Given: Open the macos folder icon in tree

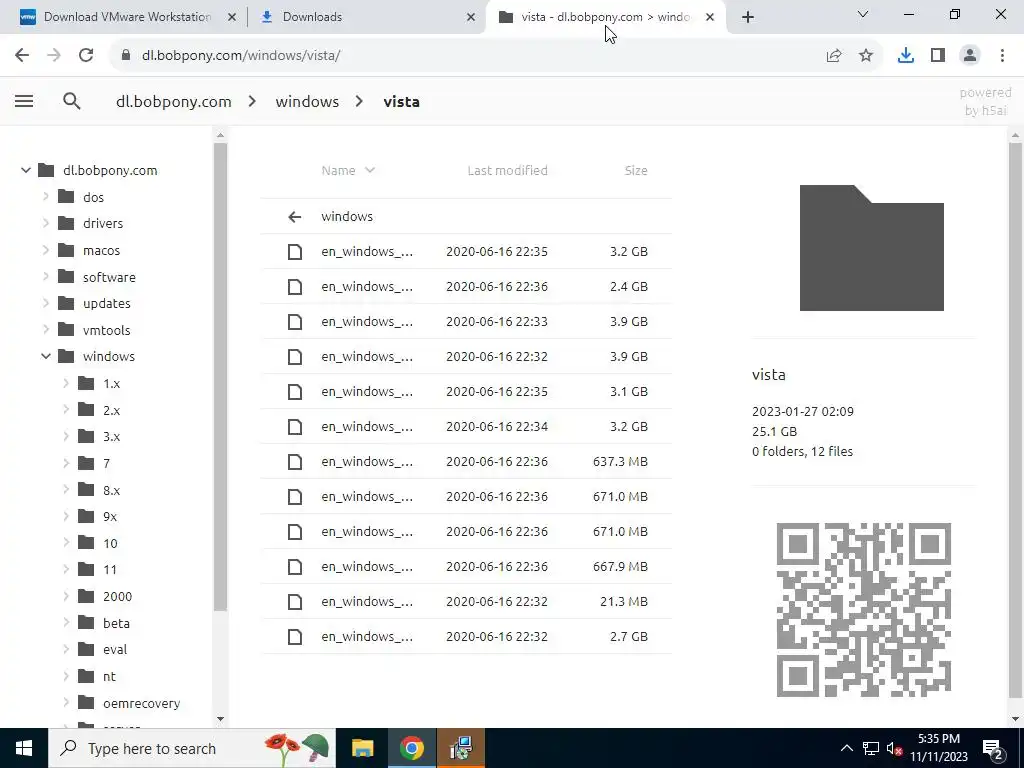Looking at the screenshot, I should [66, 250].
